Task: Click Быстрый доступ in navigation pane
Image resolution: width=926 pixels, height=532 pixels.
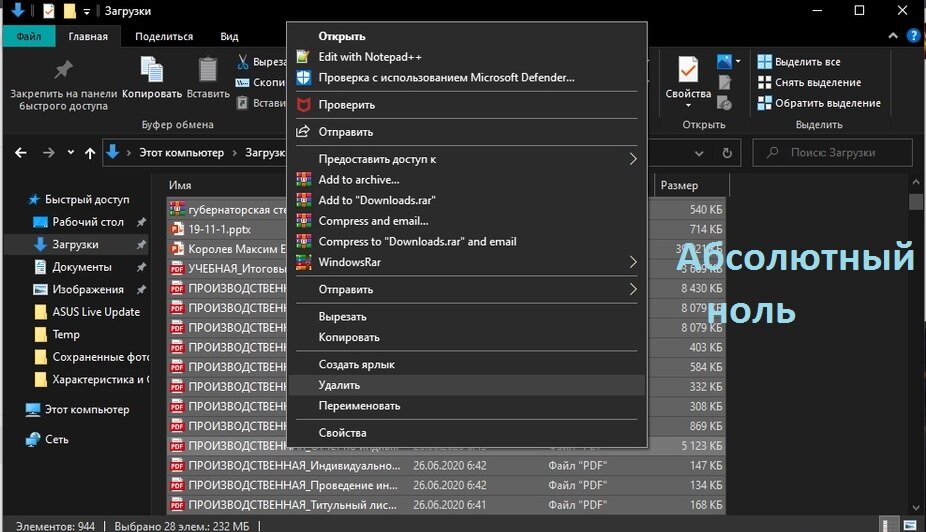Action: tap(87, 200)
